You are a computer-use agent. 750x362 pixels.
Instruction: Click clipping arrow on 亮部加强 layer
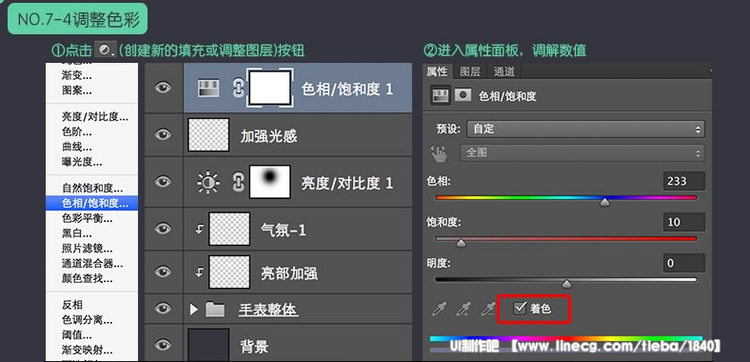point(199,272)
